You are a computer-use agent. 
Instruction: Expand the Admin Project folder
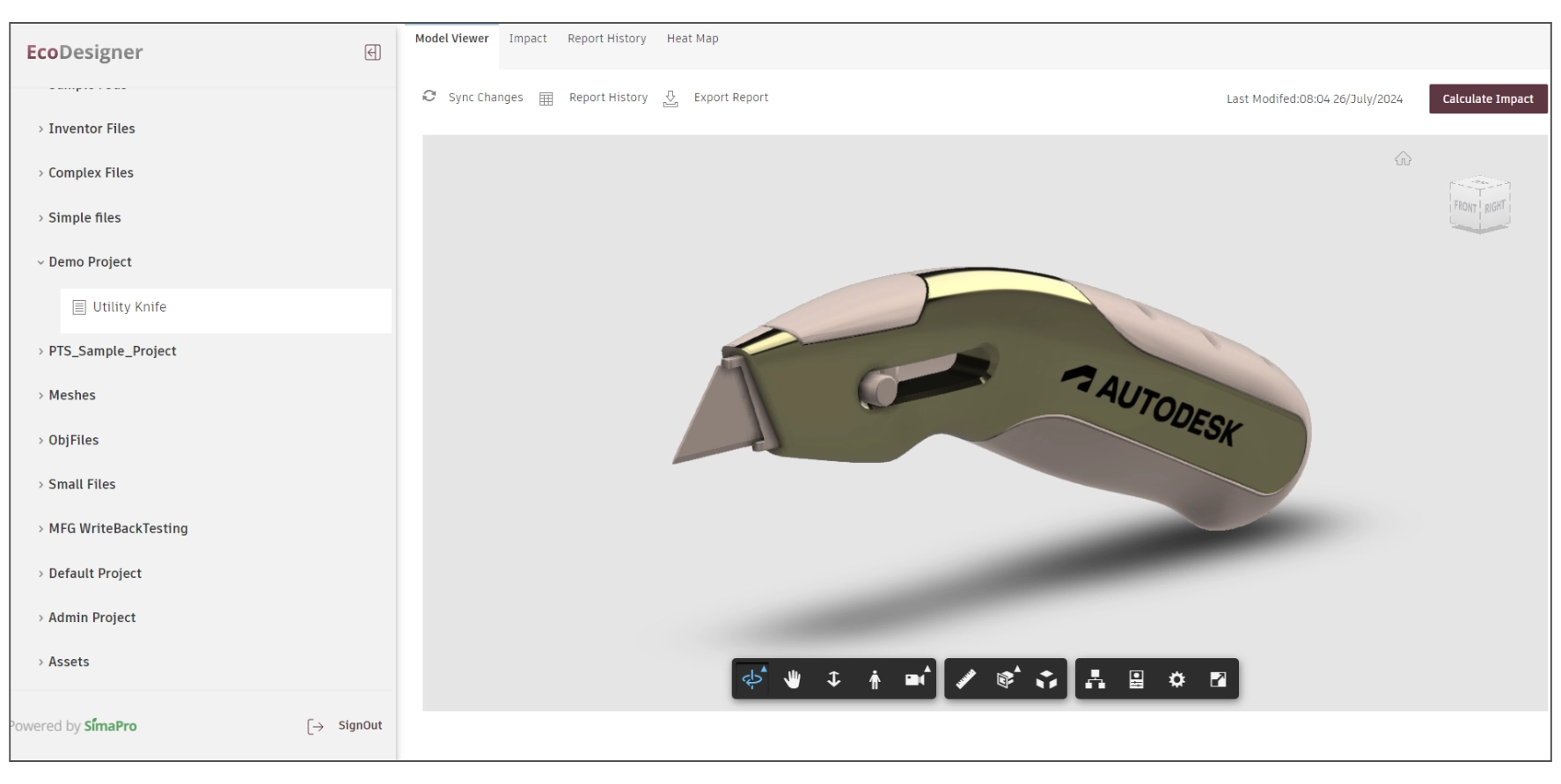40,618
